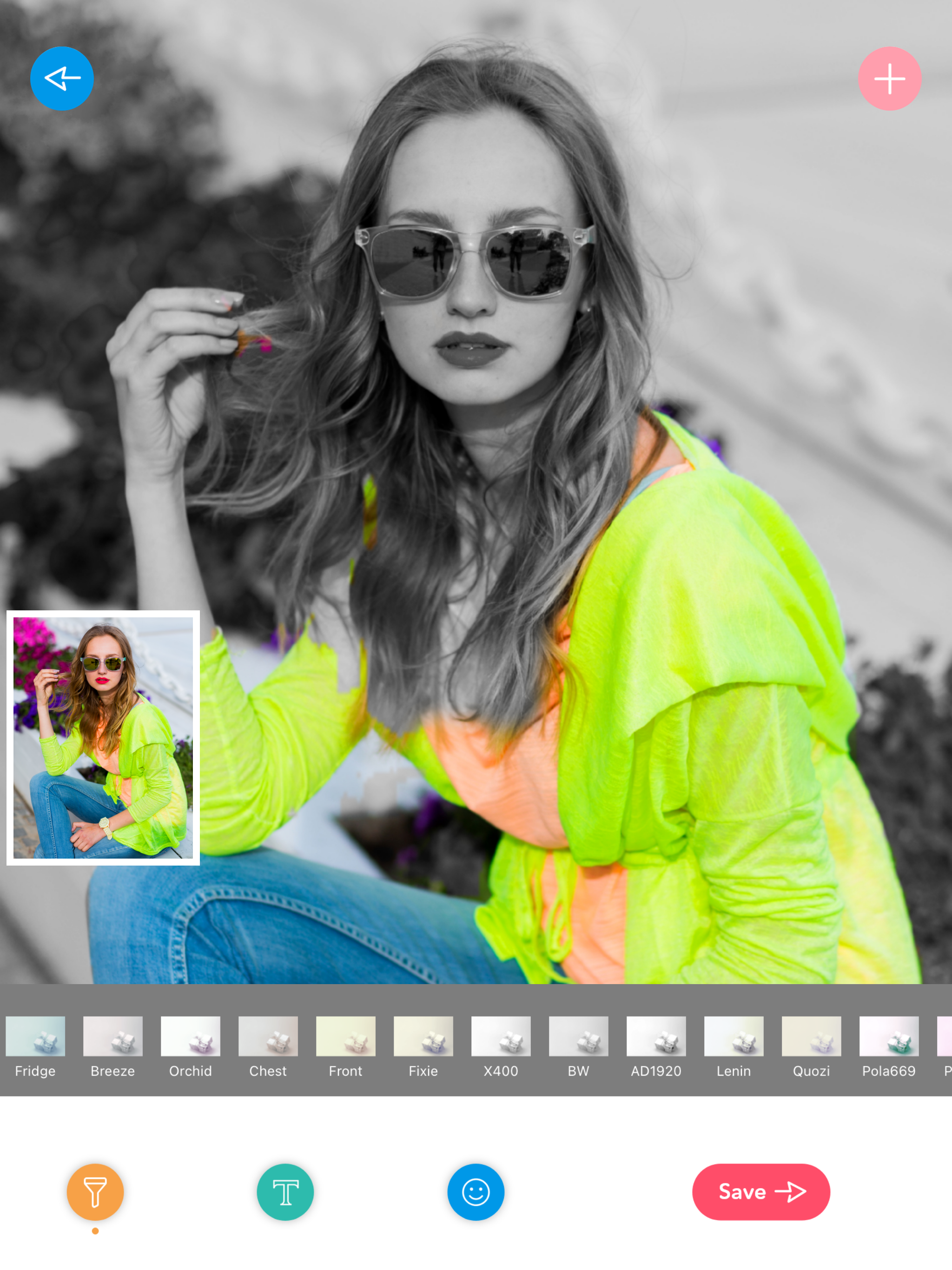Image resolution: width=952 pixels, height=1270 pixels.
Task: Open the blue smiley sticker tool
Action: point(476,1192)
